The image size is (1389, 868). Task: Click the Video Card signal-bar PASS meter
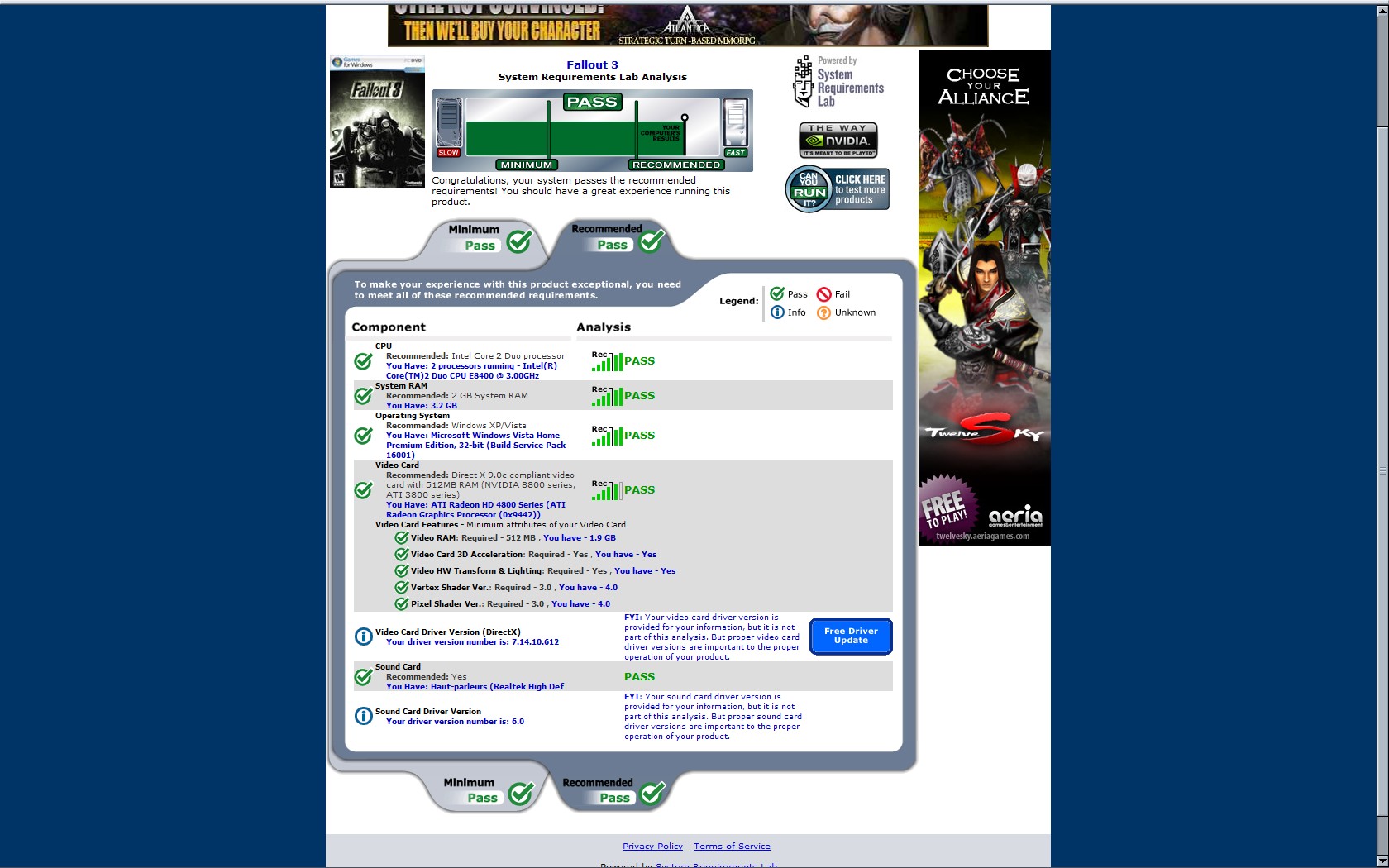point(623,489)
